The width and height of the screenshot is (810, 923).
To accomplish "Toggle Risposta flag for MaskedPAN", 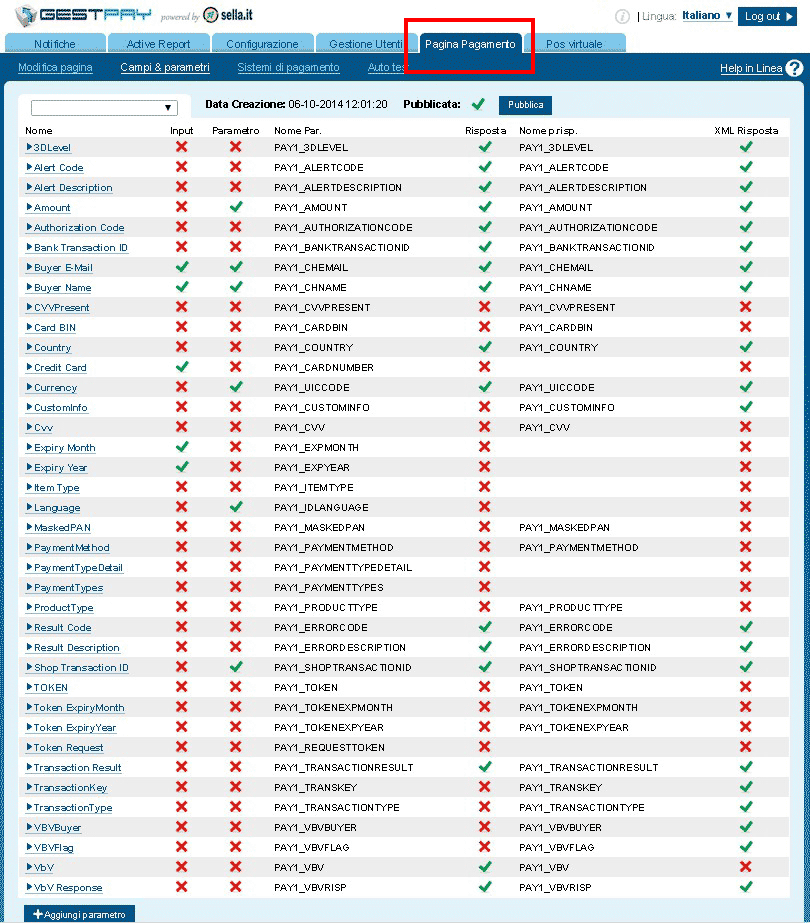I will coord(484,527).
